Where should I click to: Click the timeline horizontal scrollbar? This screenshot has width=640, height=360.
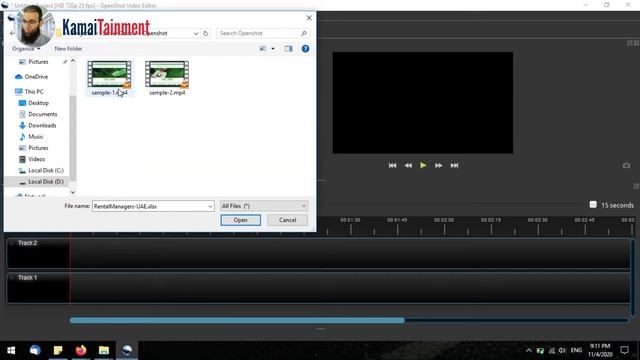237,320
